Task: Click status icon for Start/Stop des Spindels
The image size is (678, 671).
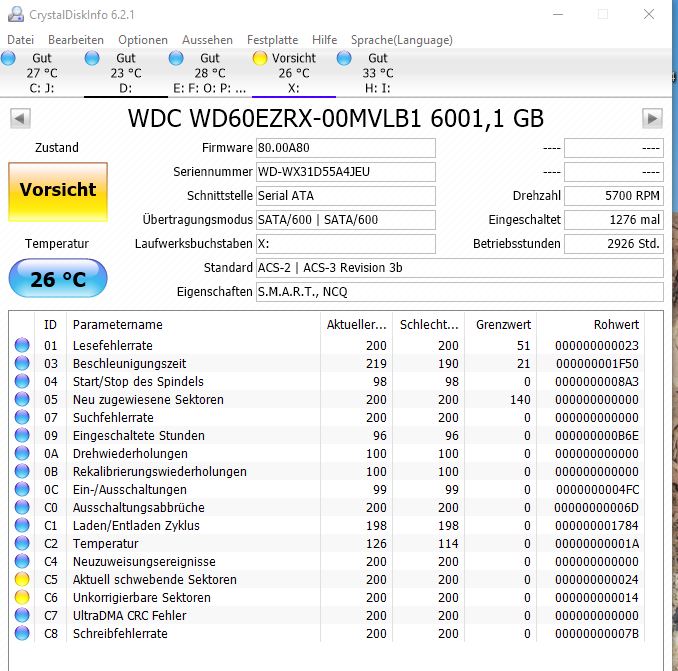Action: [x=22, y=381]
